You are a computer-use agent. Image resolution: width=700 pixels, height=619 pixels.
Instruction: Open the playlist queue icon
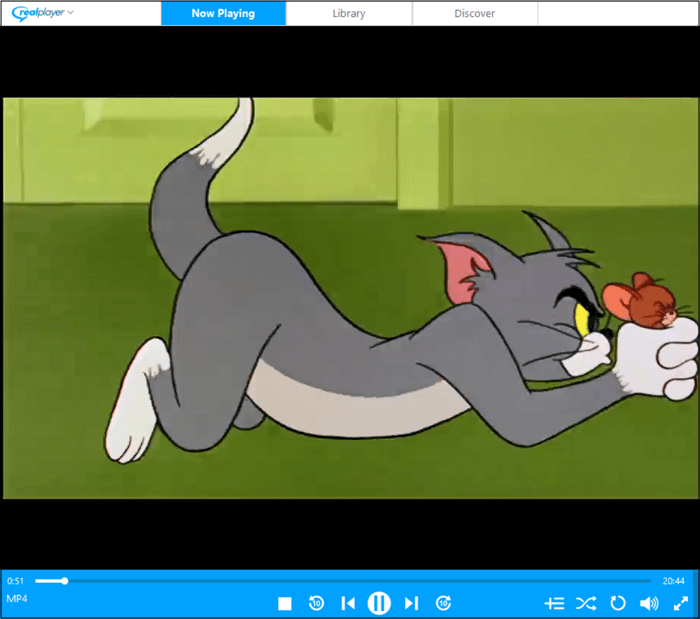555,603
